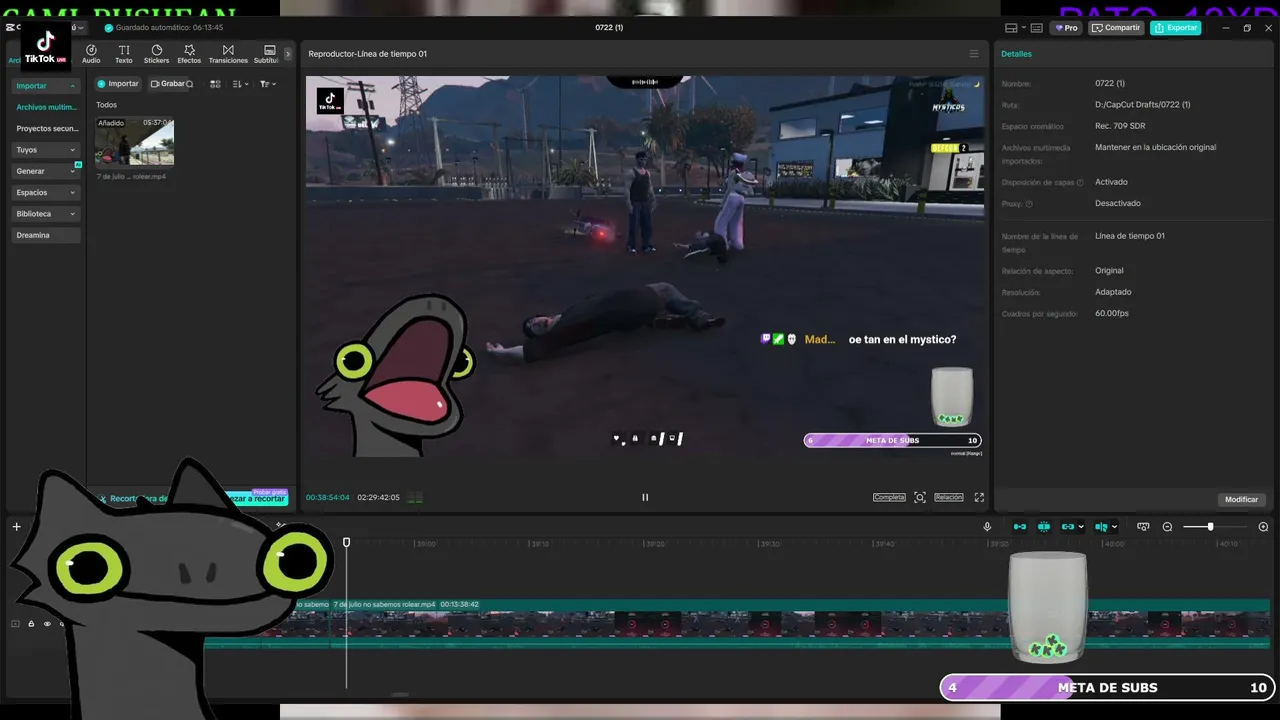
Task: Toggle timeline preview axis
Action: tap(1101, 527)
